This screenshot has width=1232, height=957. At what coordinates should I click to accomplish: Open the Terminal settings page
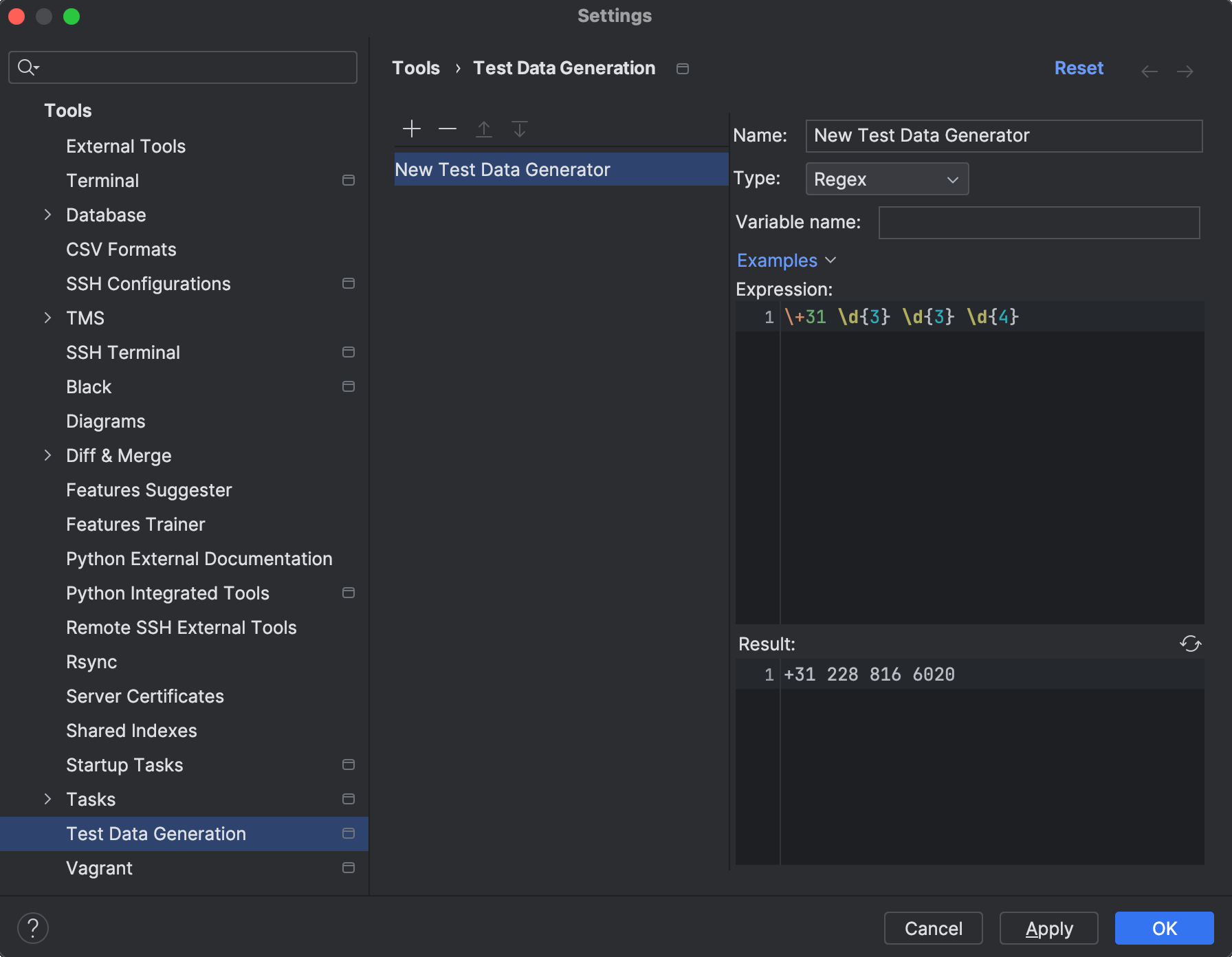tap(102, 181)
